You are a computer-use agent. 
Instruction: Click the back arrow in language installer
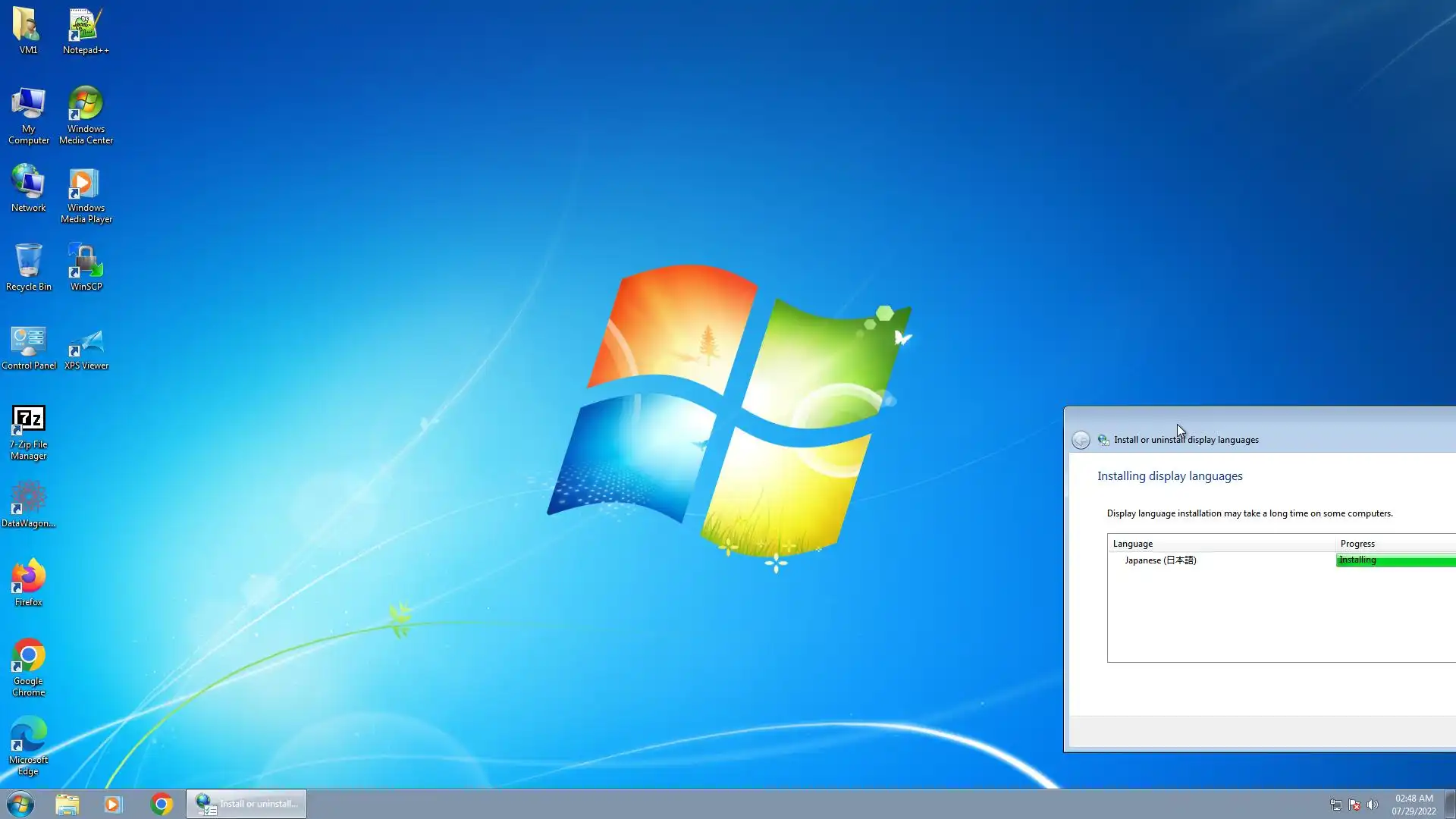(x=1081, y=440)
